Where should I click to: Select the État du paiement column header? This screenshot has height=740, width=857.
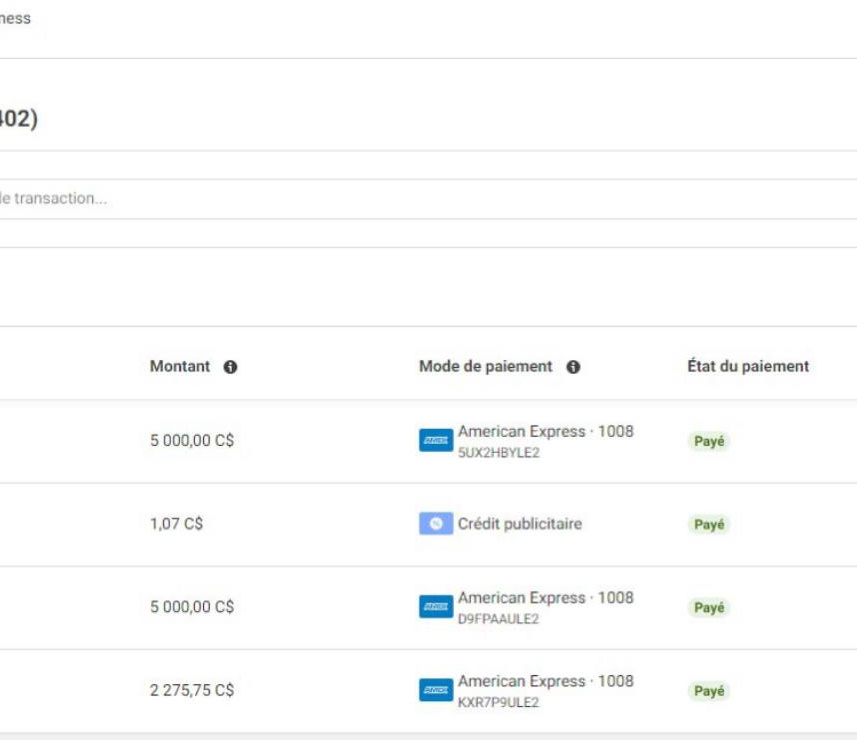tap(748, 367)
